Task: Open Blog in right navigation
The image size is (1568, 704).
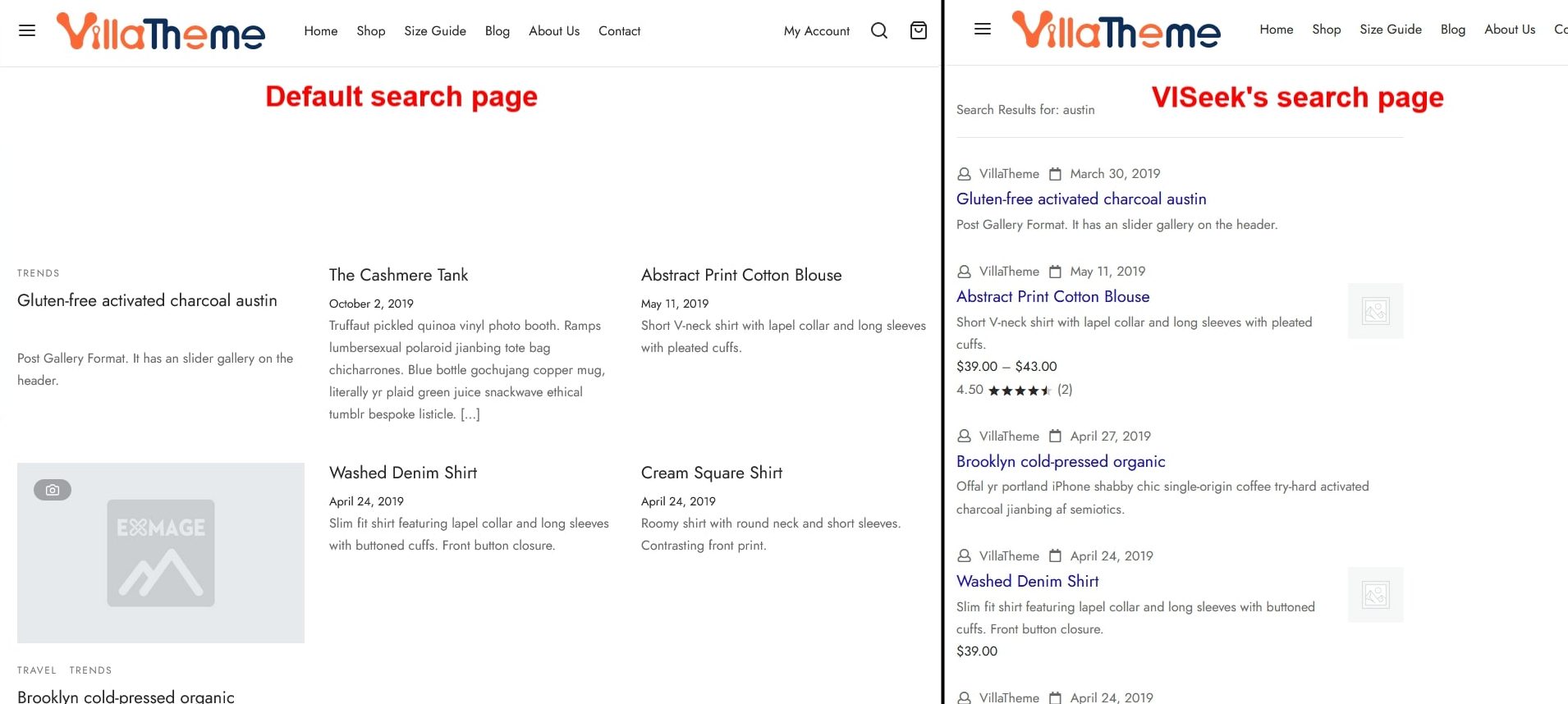Action: pos(1452,30)
